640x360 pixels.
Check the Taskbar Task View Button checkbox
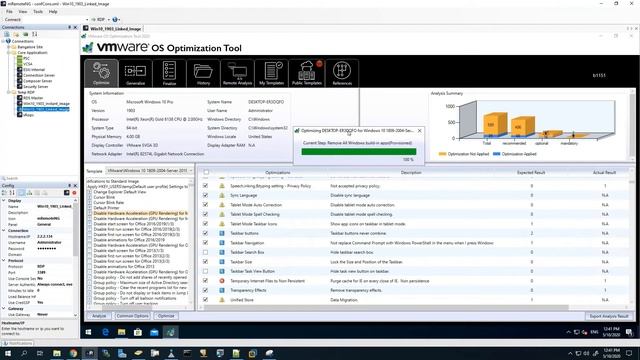pos(206,271)
